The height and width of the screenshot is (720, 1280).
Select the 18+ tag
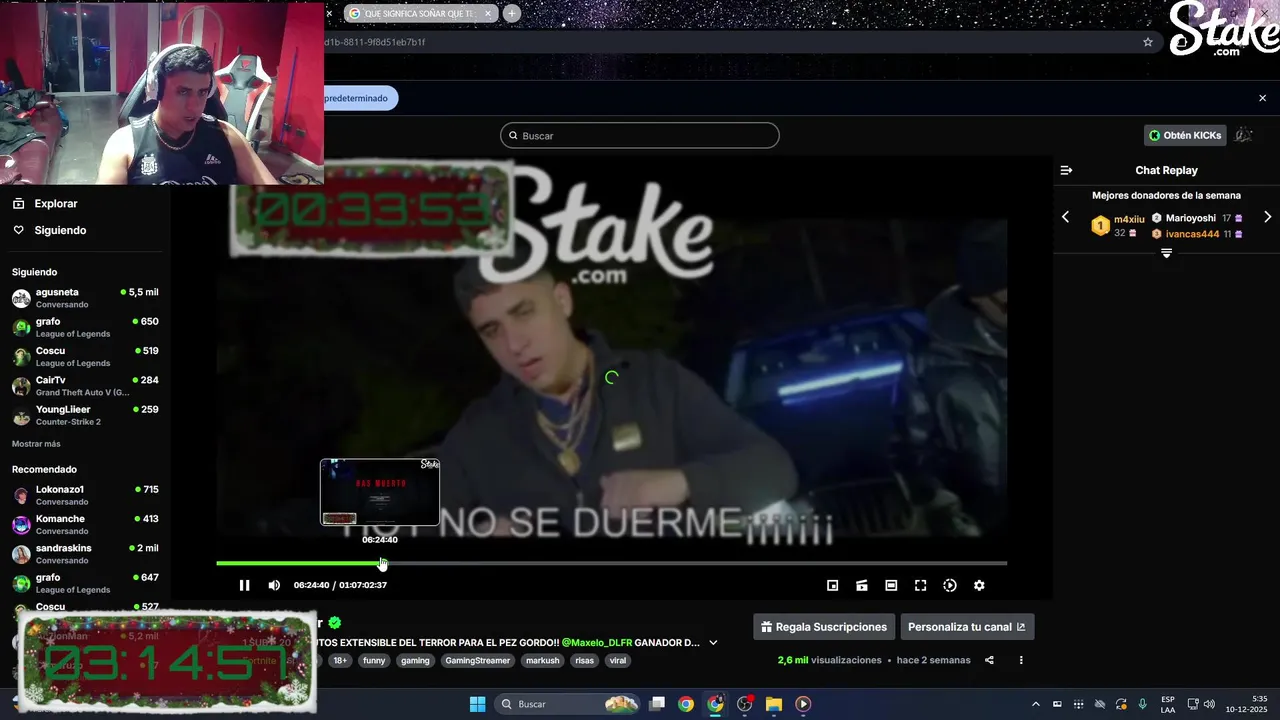pos(340,660)
